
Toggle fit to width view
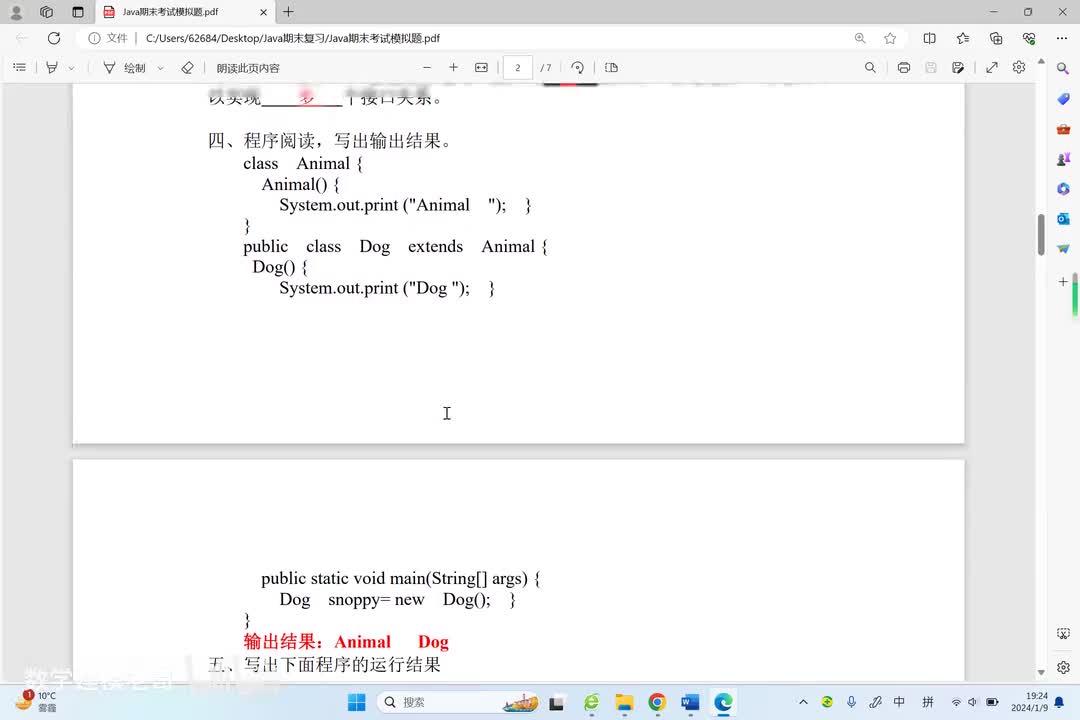[x=481, y=68]
